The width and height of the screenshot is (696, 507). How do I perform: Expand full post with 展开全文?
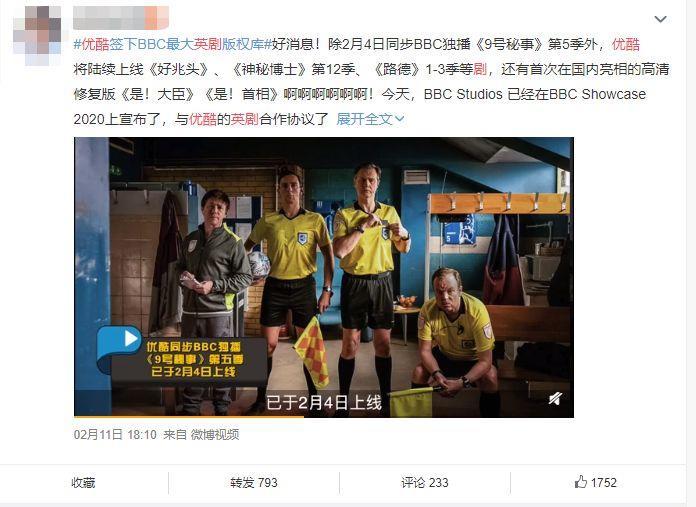[364, 119]
